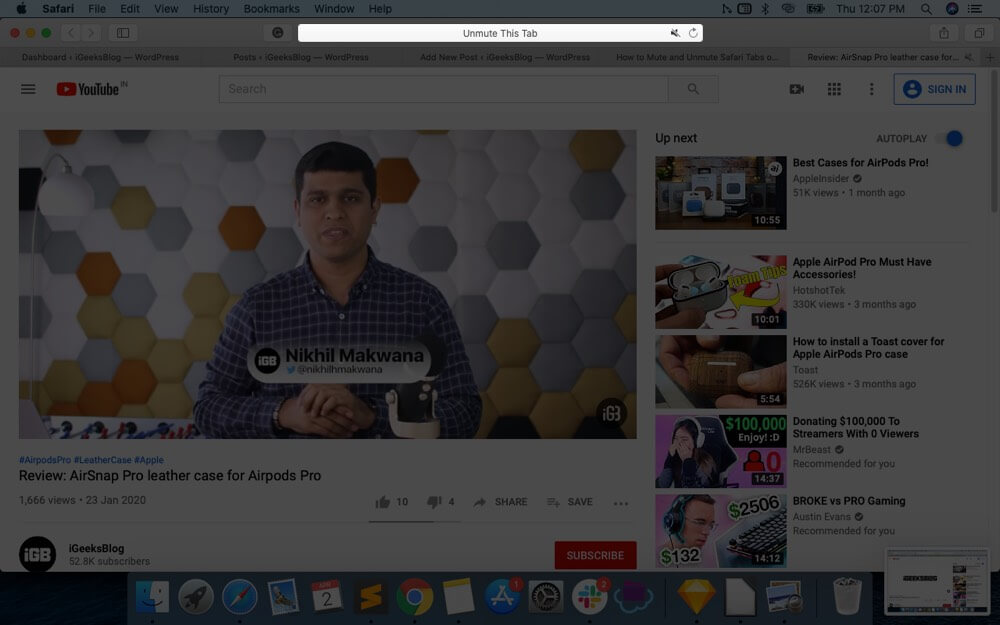Screen dimensions: 1000x625
Task: Open Apple AirPod Pro Must Have Accessories thumbnail
Action: coord(721,292)
